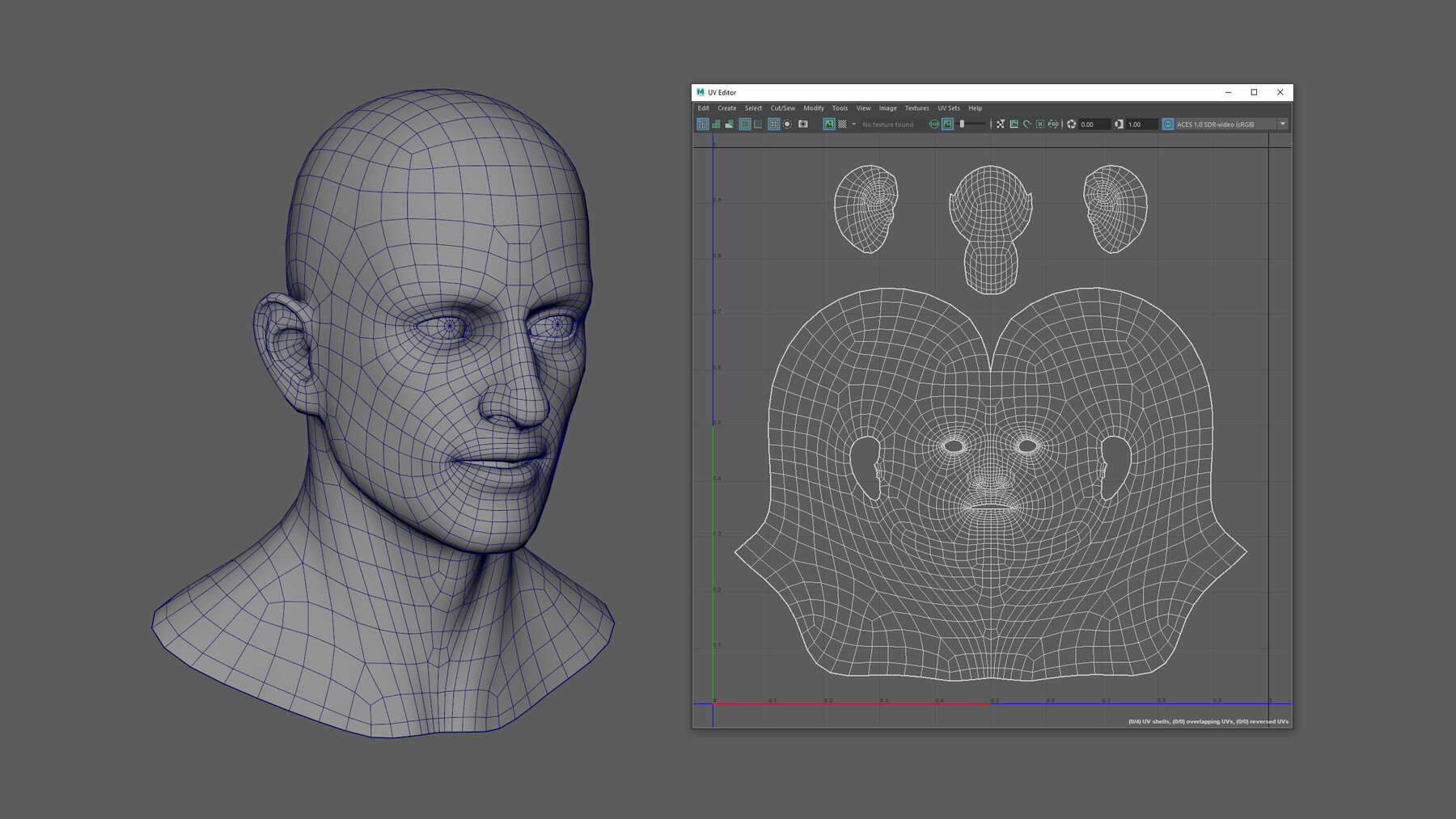Screen dimensions: 1456x819
Task: Expand the texture selection dropdown
Action: coord(888,125)
